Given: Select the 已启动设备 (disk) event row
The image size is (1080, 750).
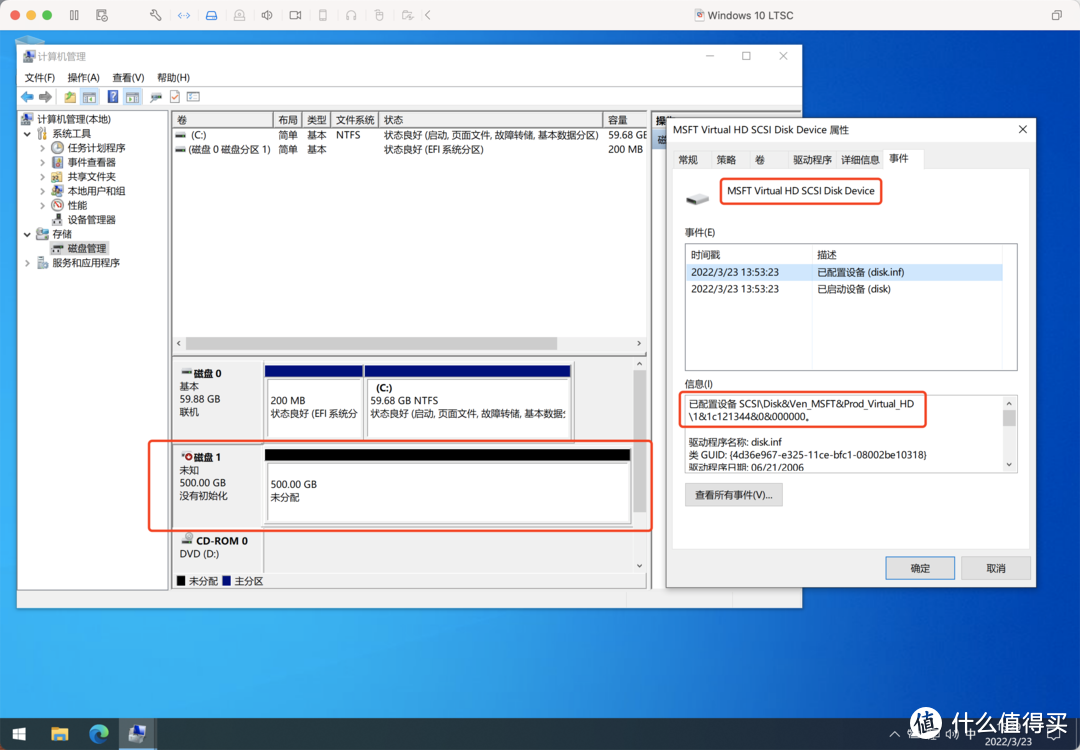Looking at the screenshot, I should point(843,289).
